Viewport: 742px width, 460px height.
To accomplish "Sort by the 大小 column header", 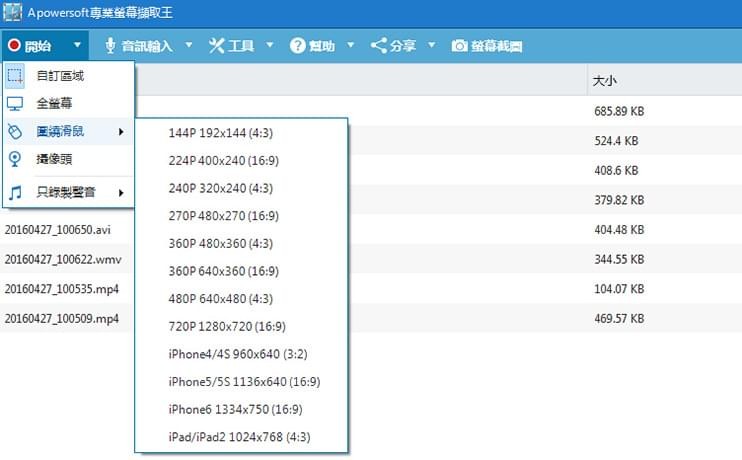I will click(605, 80).
